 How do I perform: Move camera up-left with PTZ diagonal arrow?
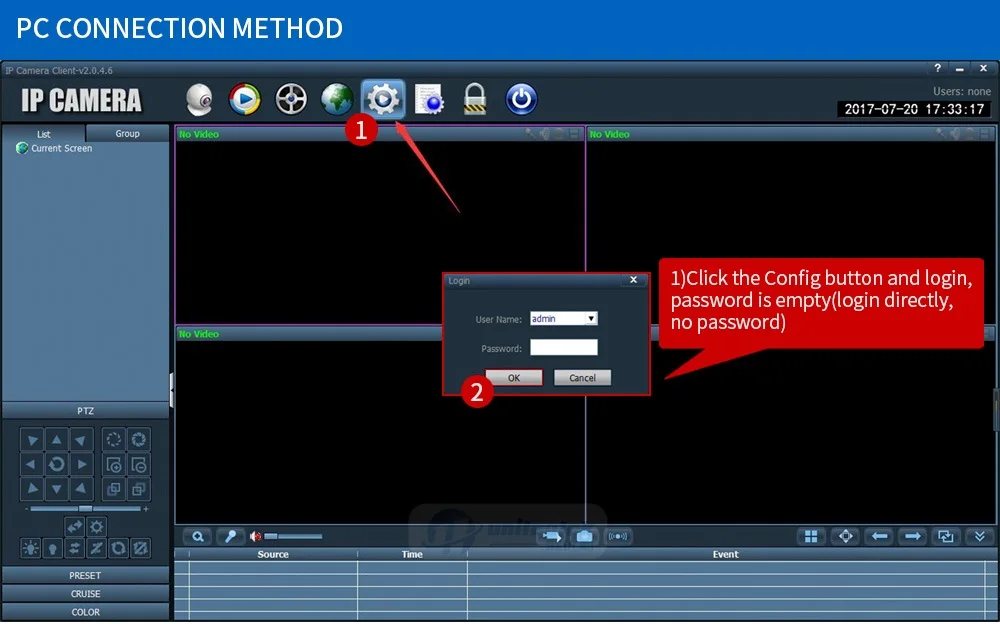[31, 440]
